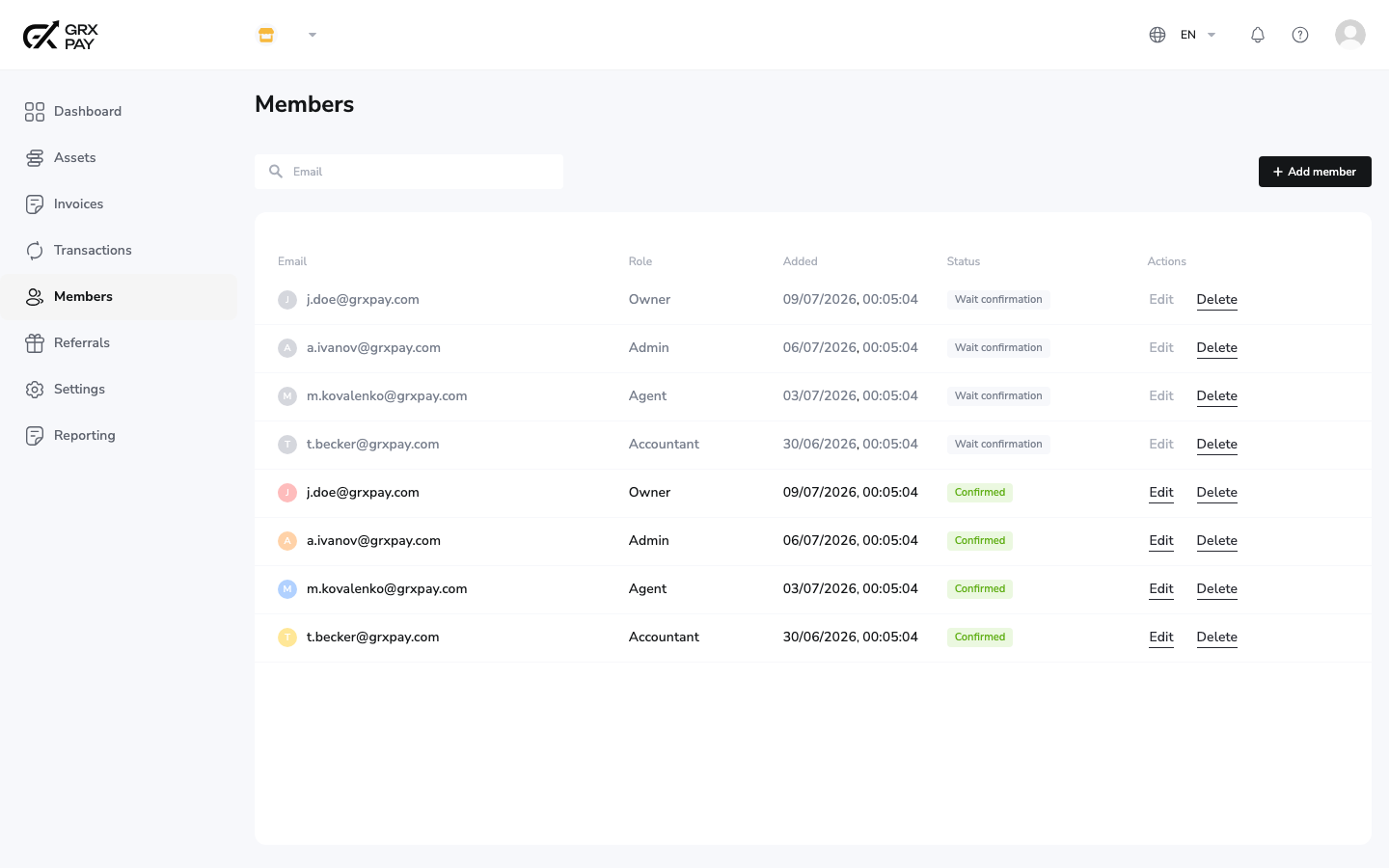Click the GRX PAY logo
Image resolution: width=1389 pixels, height=868 pixels.
coord(61,36)
